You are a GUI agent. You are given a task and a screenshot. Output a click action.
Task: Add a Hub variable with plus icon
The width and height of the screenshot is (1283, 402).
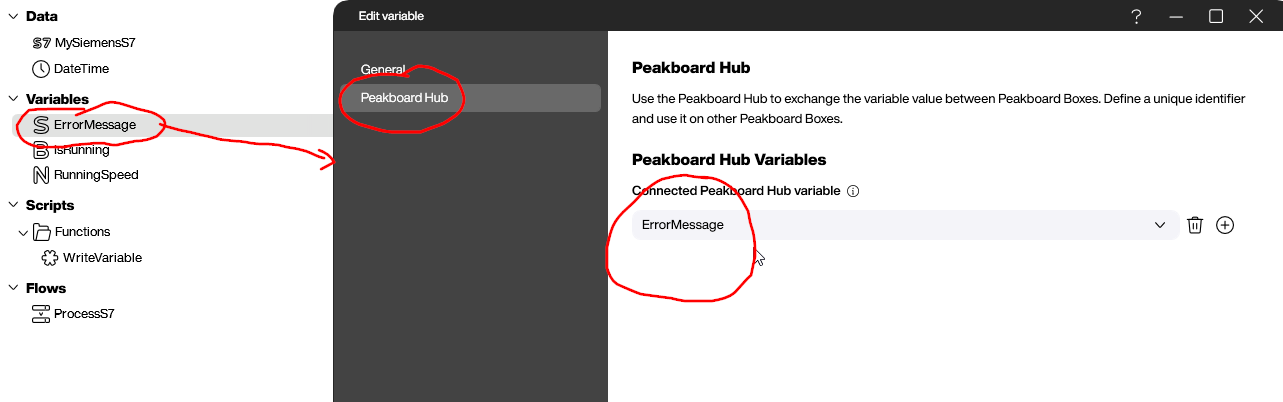click(1225, 225)
